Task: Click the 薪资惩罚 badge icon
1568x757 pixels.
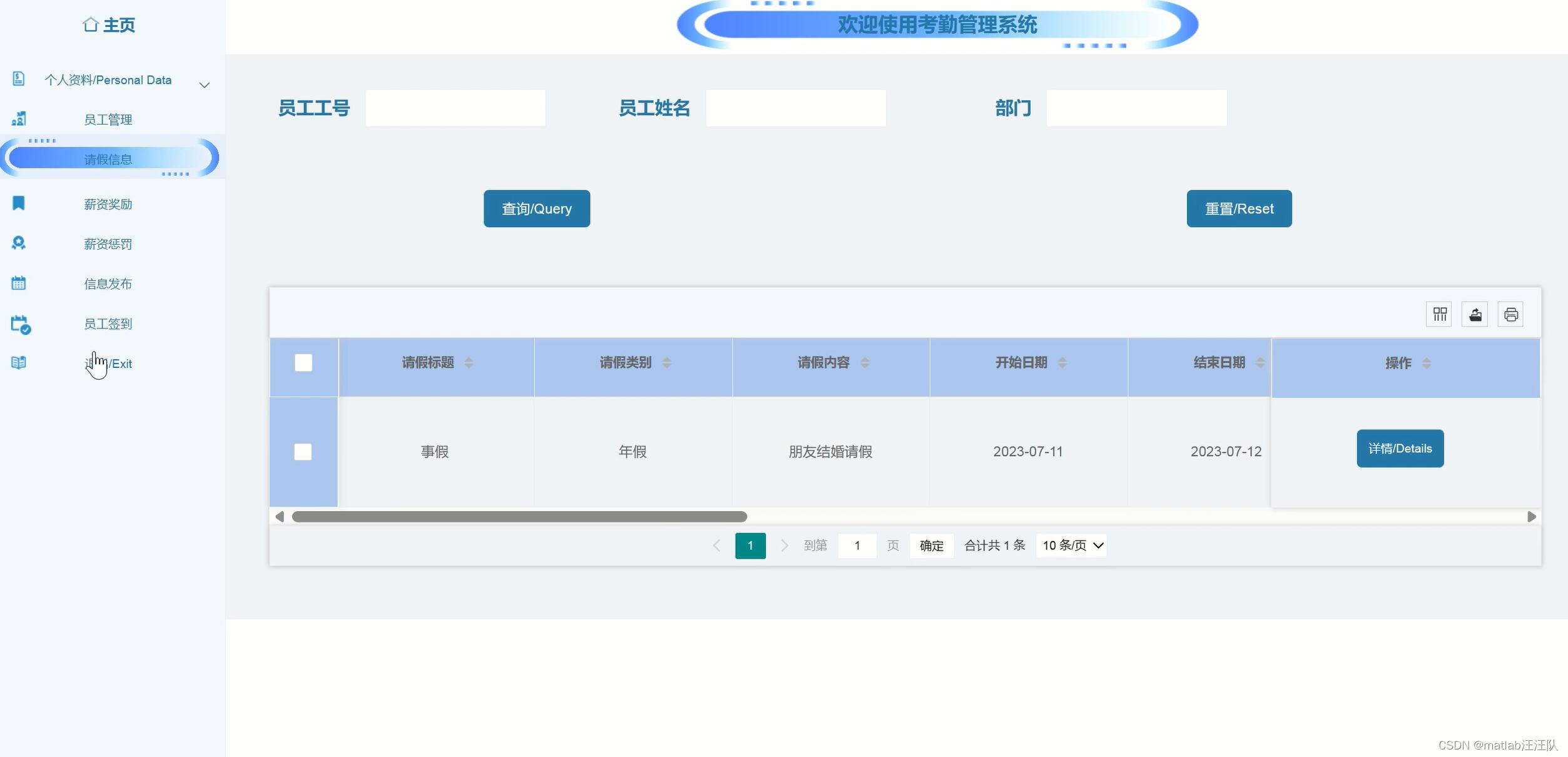Action: point(19,243)
